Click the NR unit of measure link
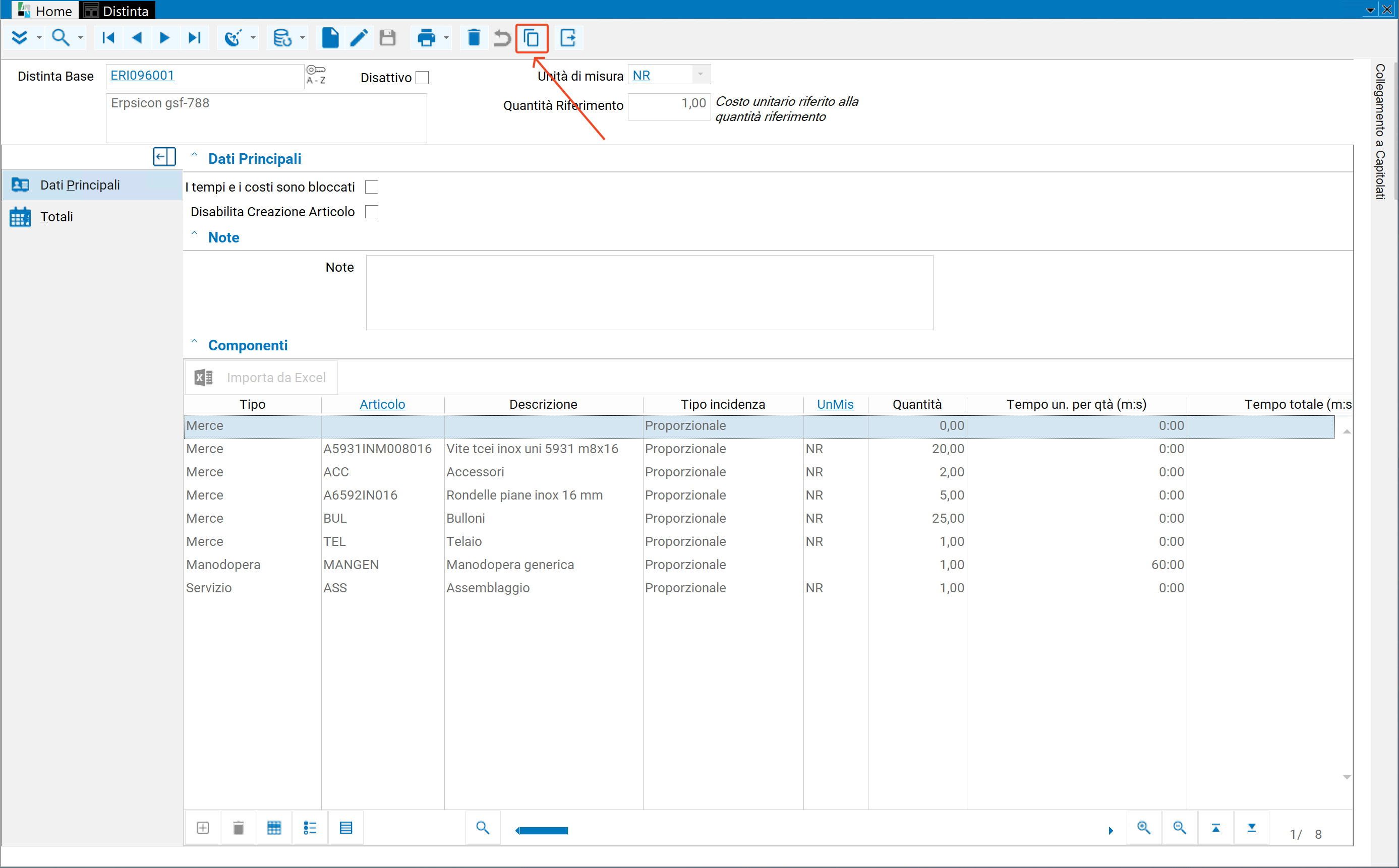Screen dimensions: 1399x868 (642, 75)
